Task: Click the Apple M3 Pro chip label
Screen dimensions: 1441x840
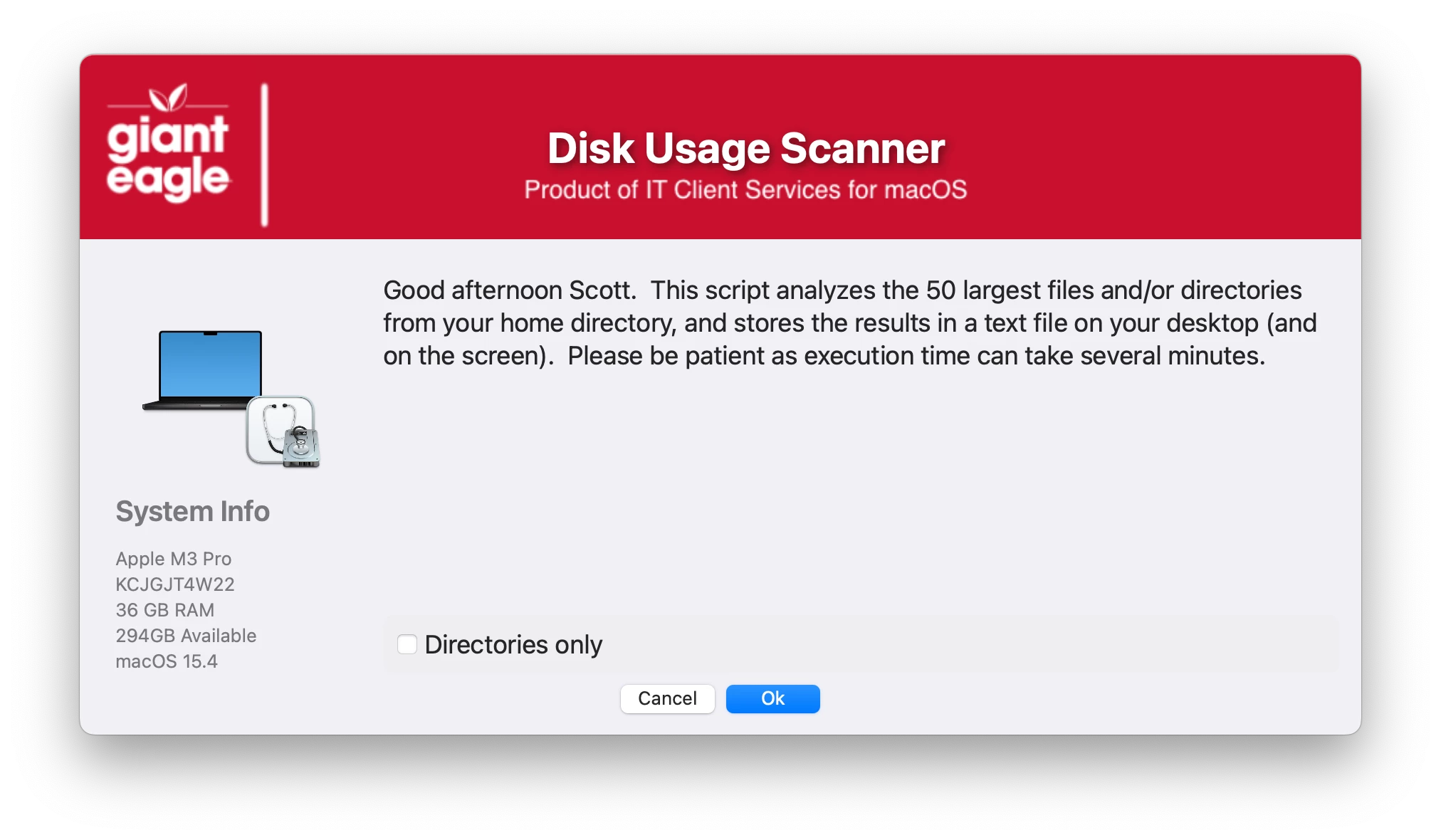Action: 174,559
